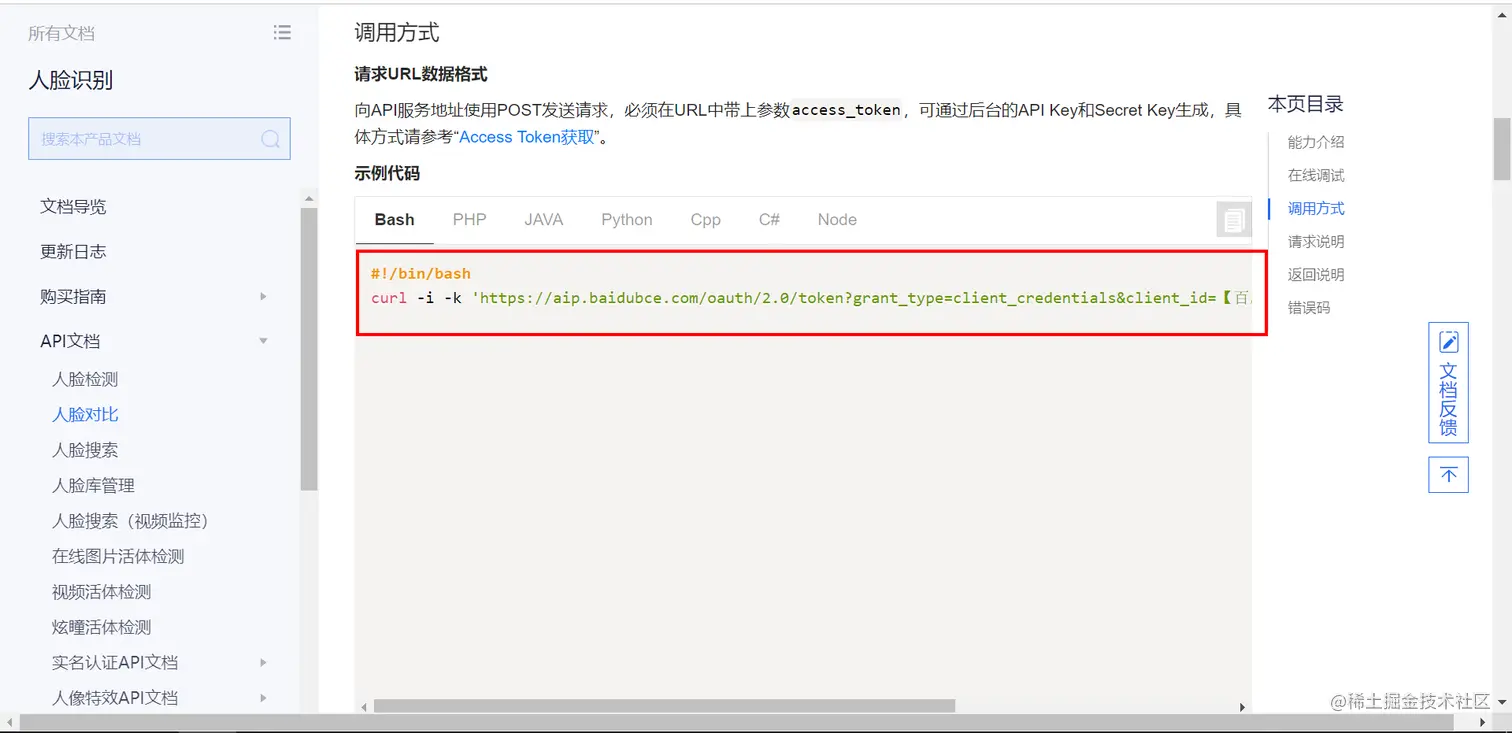
Task: Open 更新日志 in sidebar
Action: (x=73, y=251)
